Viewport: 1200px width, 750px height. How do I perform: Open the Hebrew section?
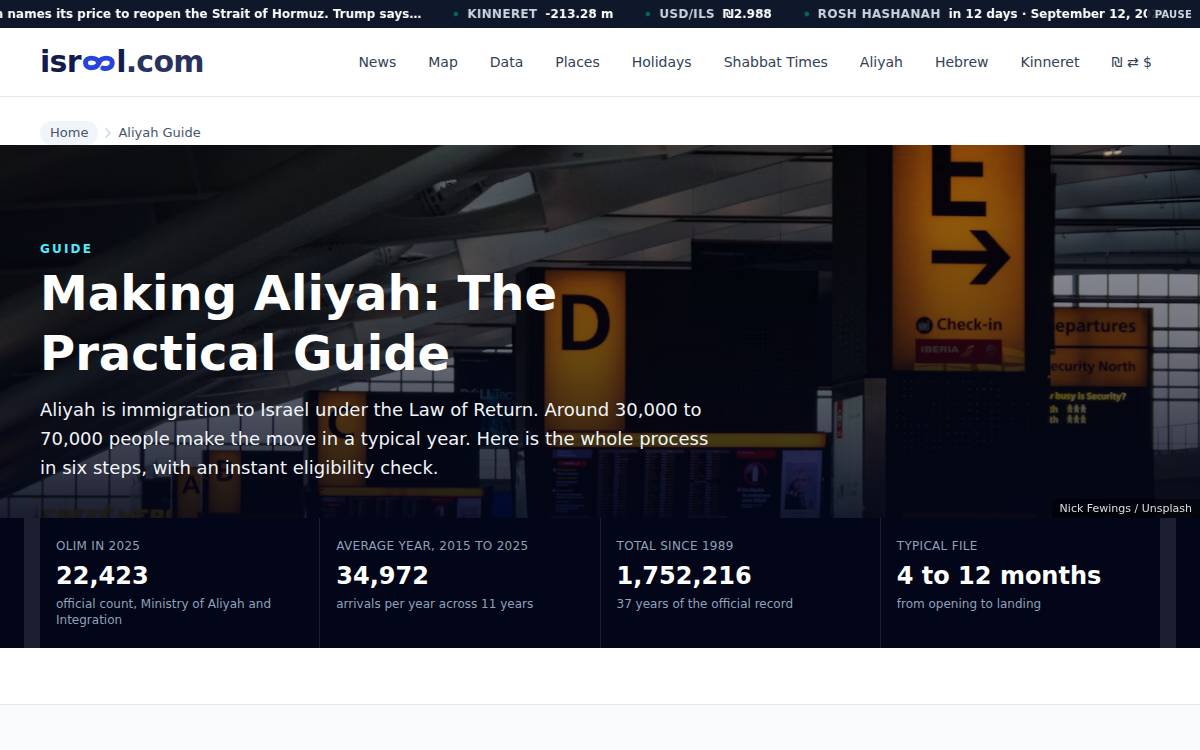click(x=961, y=62)
